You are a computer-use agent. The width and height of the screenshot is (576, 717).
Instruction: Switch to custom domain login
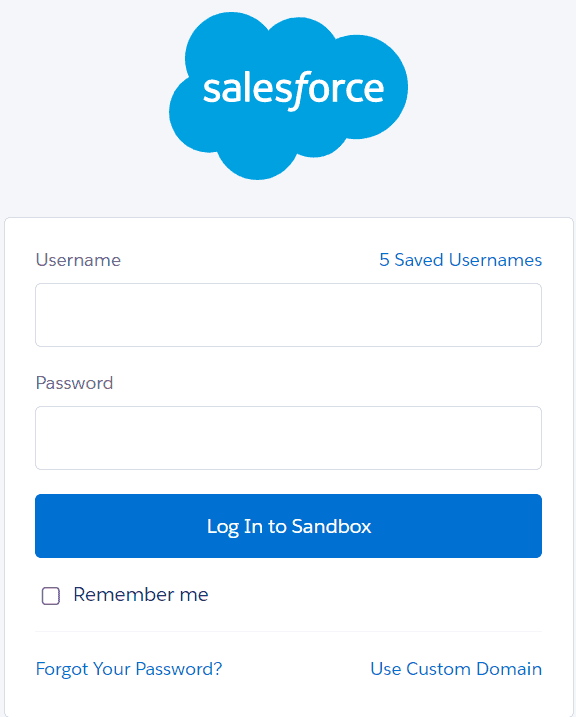[456, 669]
